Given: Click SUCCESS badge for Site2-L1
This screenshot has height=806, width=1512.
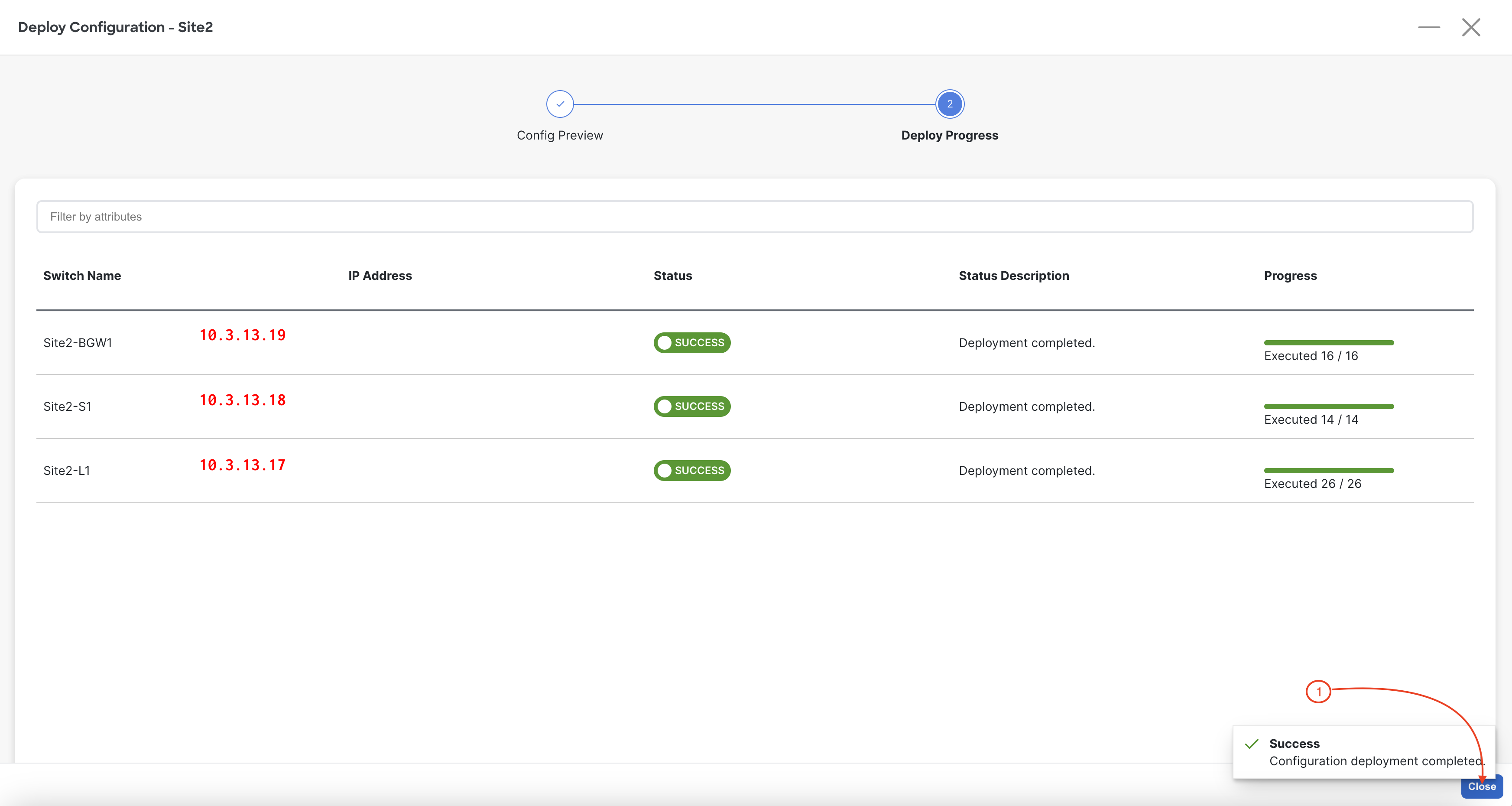Looking at the screenshot, I should pos(692,470).
